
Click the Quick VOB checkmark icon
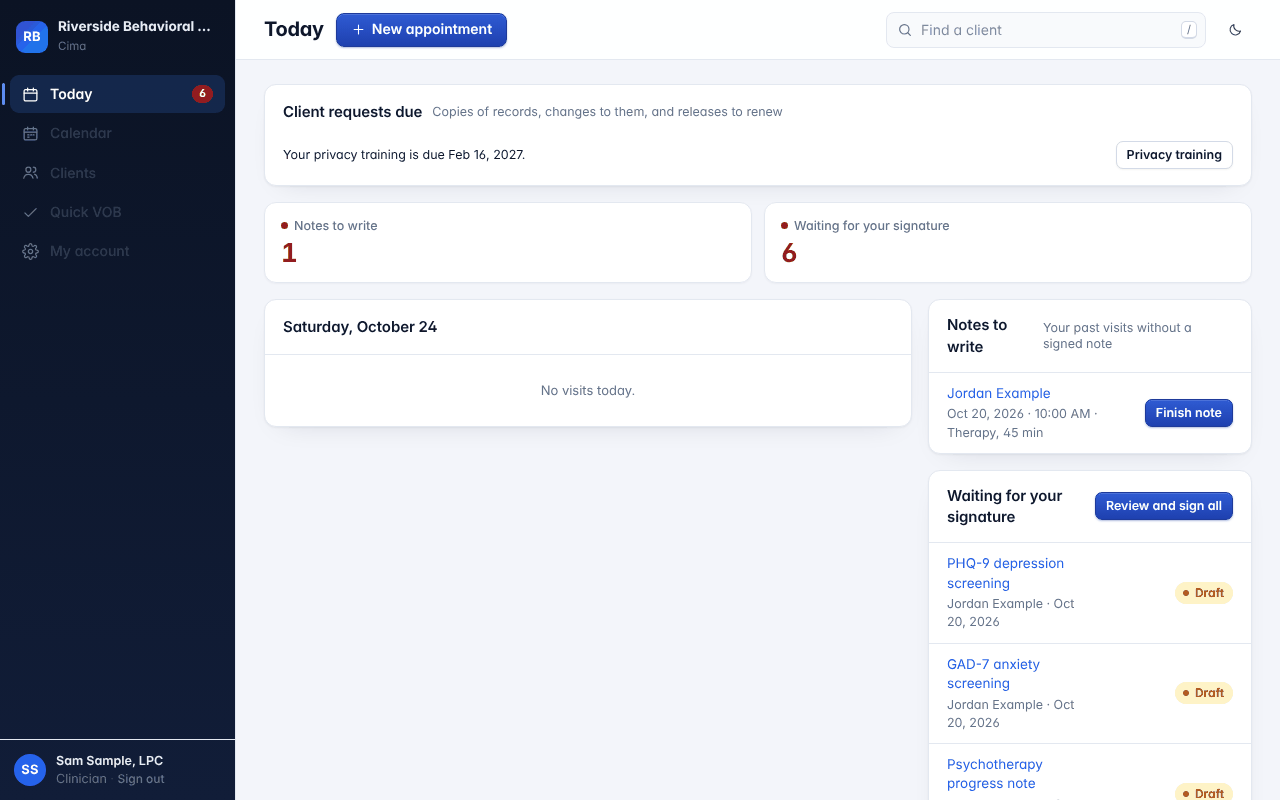click(31, 212)
